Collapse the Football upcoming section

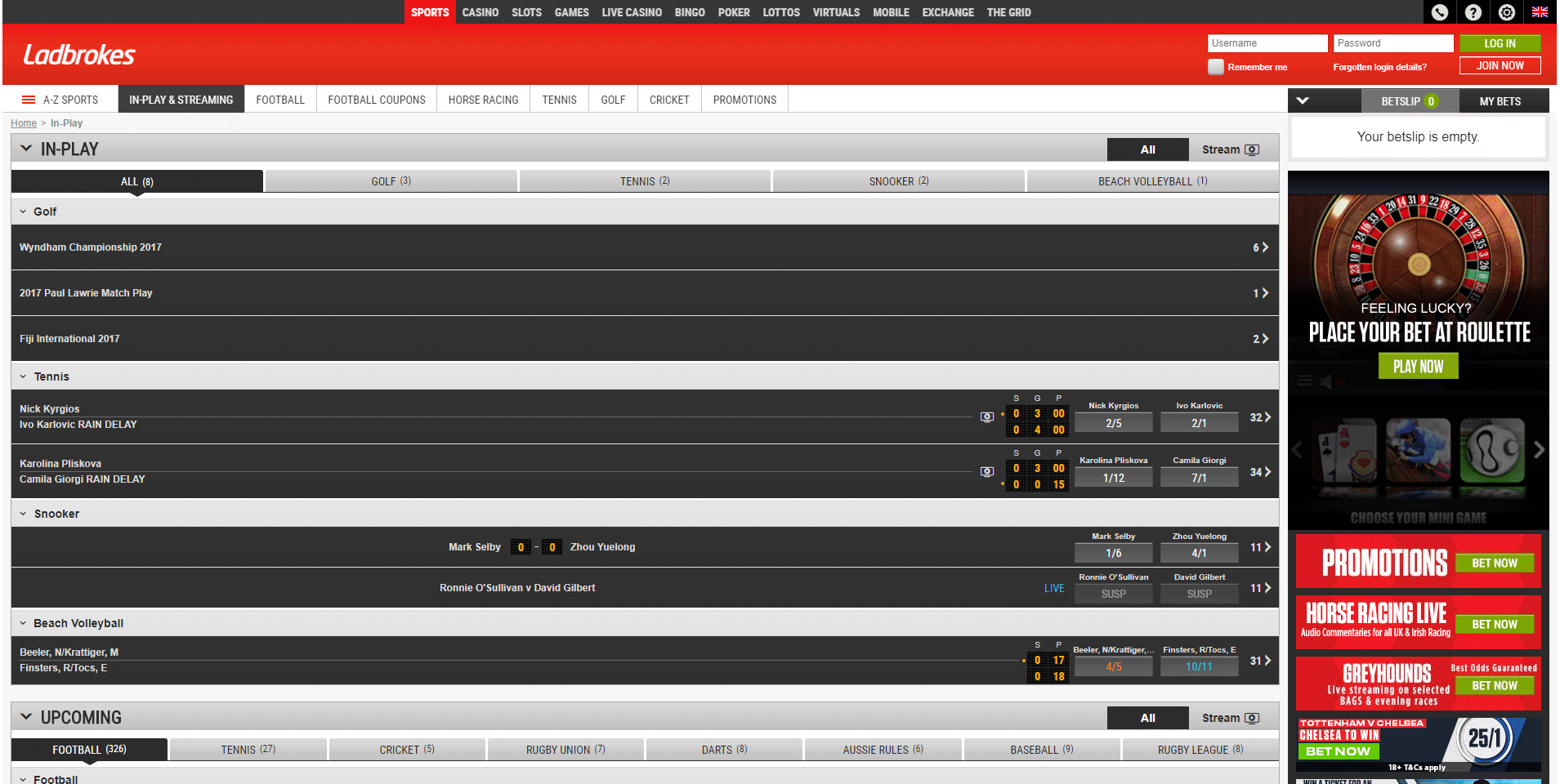23,780
